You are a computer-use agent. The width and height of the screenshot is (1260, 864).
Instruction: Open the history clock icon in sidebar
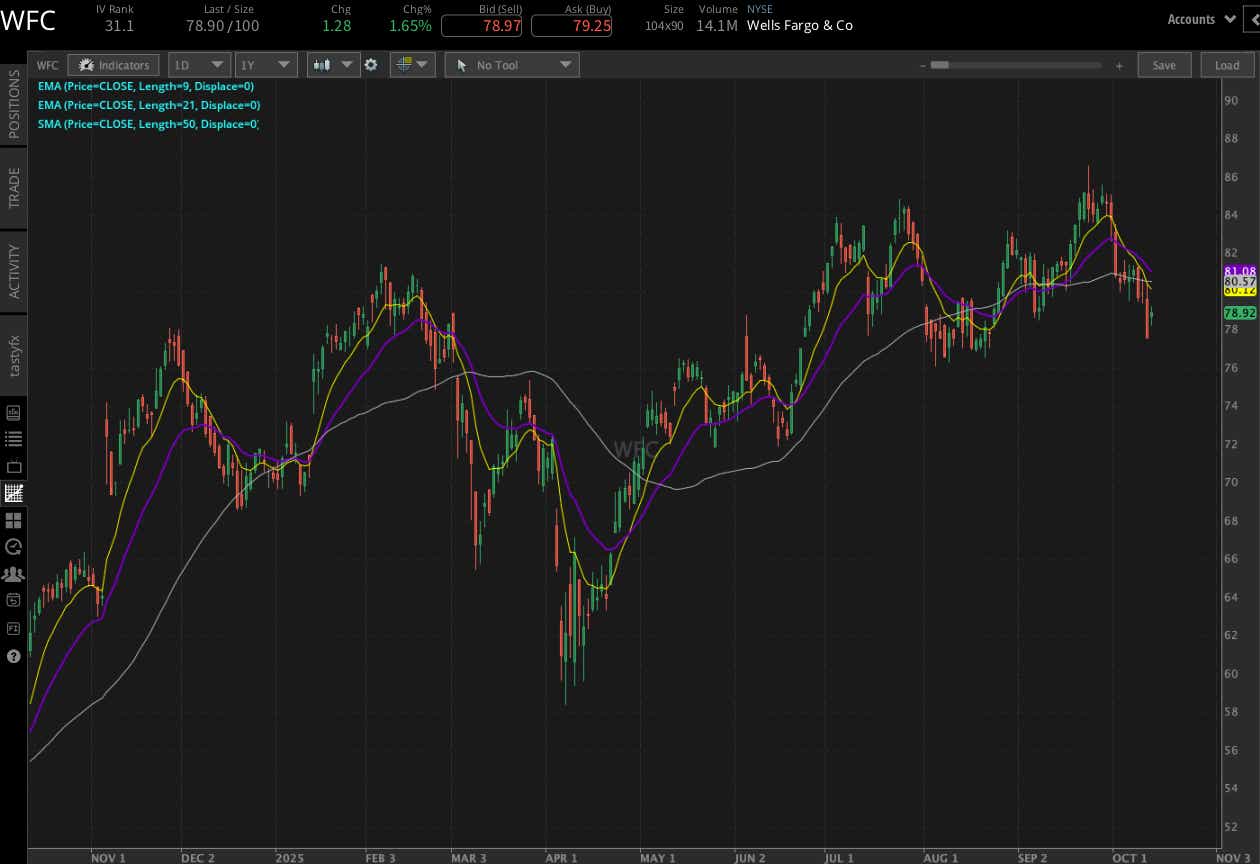coord(13,547)
